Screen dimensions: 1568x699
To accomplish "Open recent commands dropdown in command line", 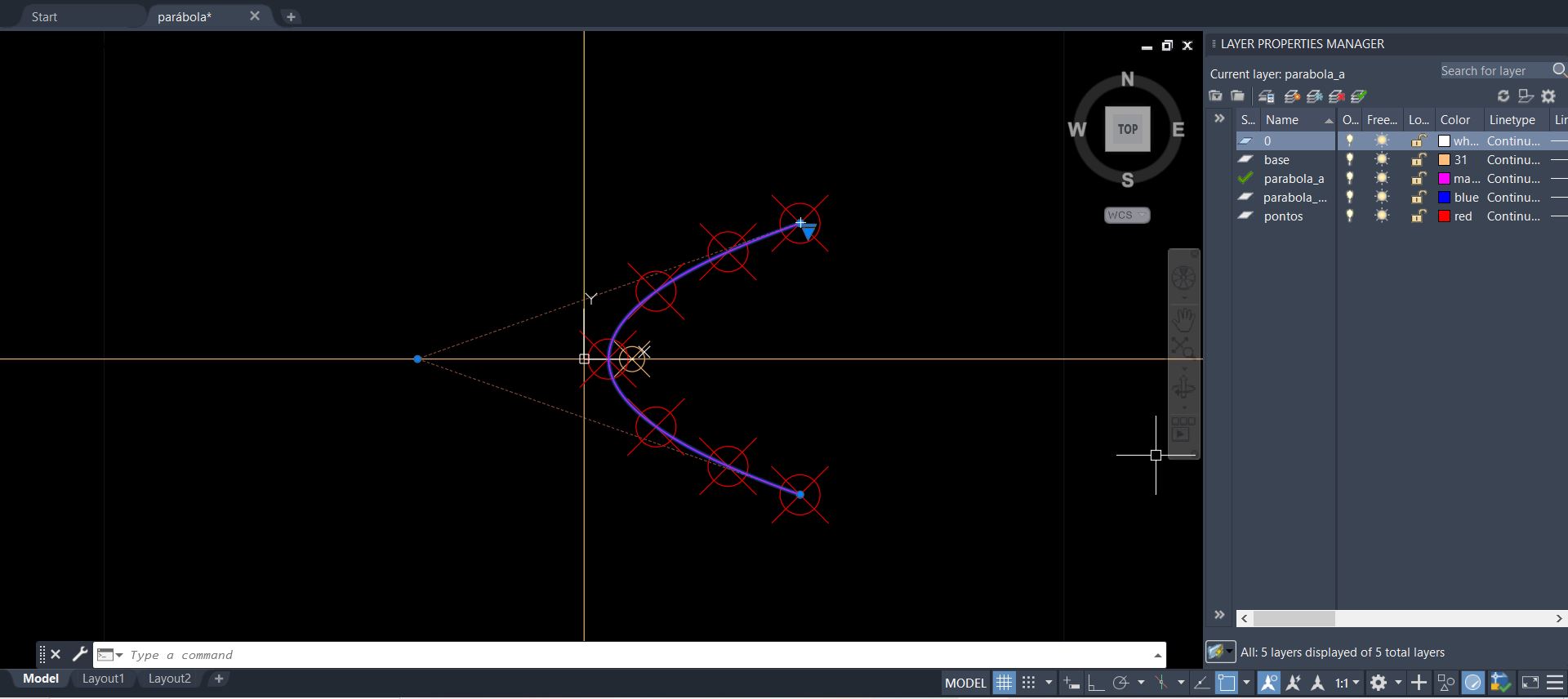I will point(109,655).
